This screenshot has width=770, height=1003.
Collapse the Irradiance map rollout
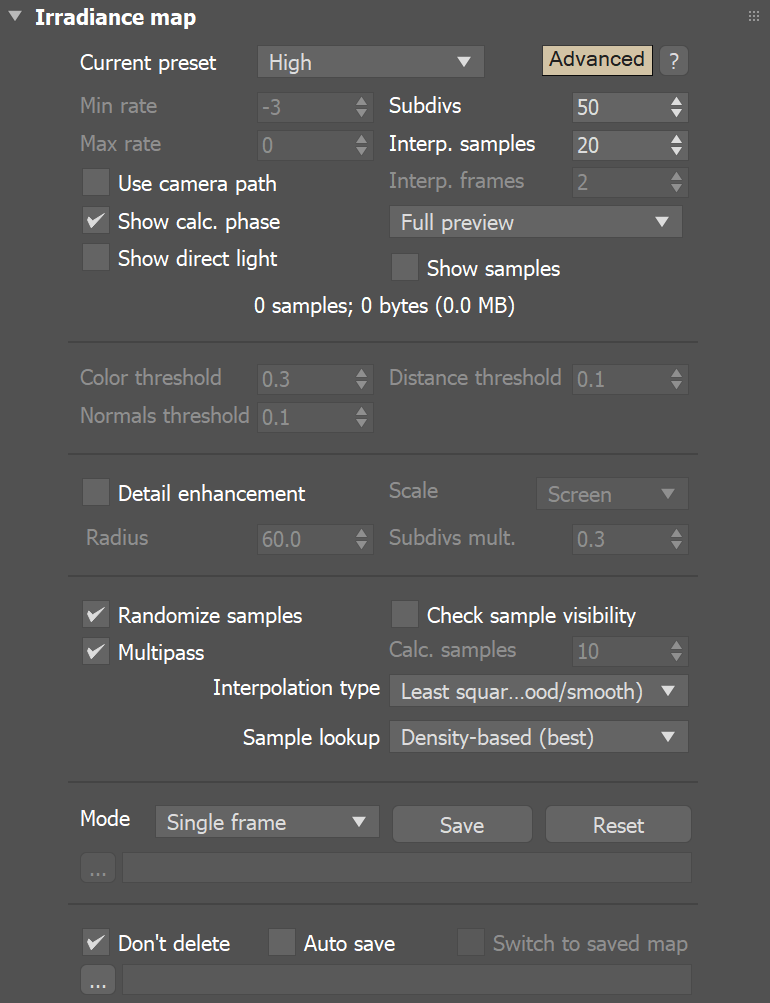pos(13,16)
